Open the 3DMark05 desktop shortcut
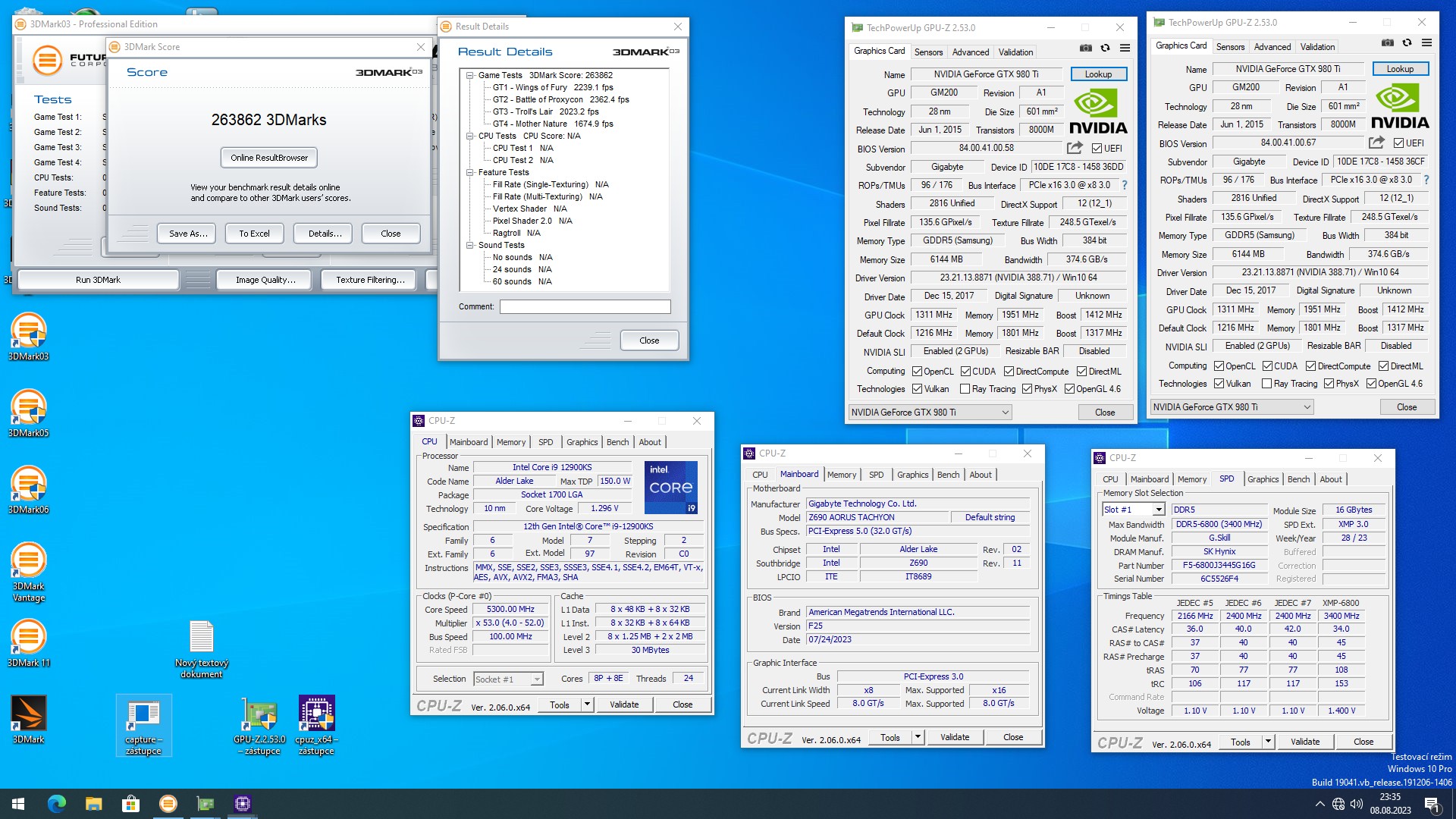 click(29, 413)
